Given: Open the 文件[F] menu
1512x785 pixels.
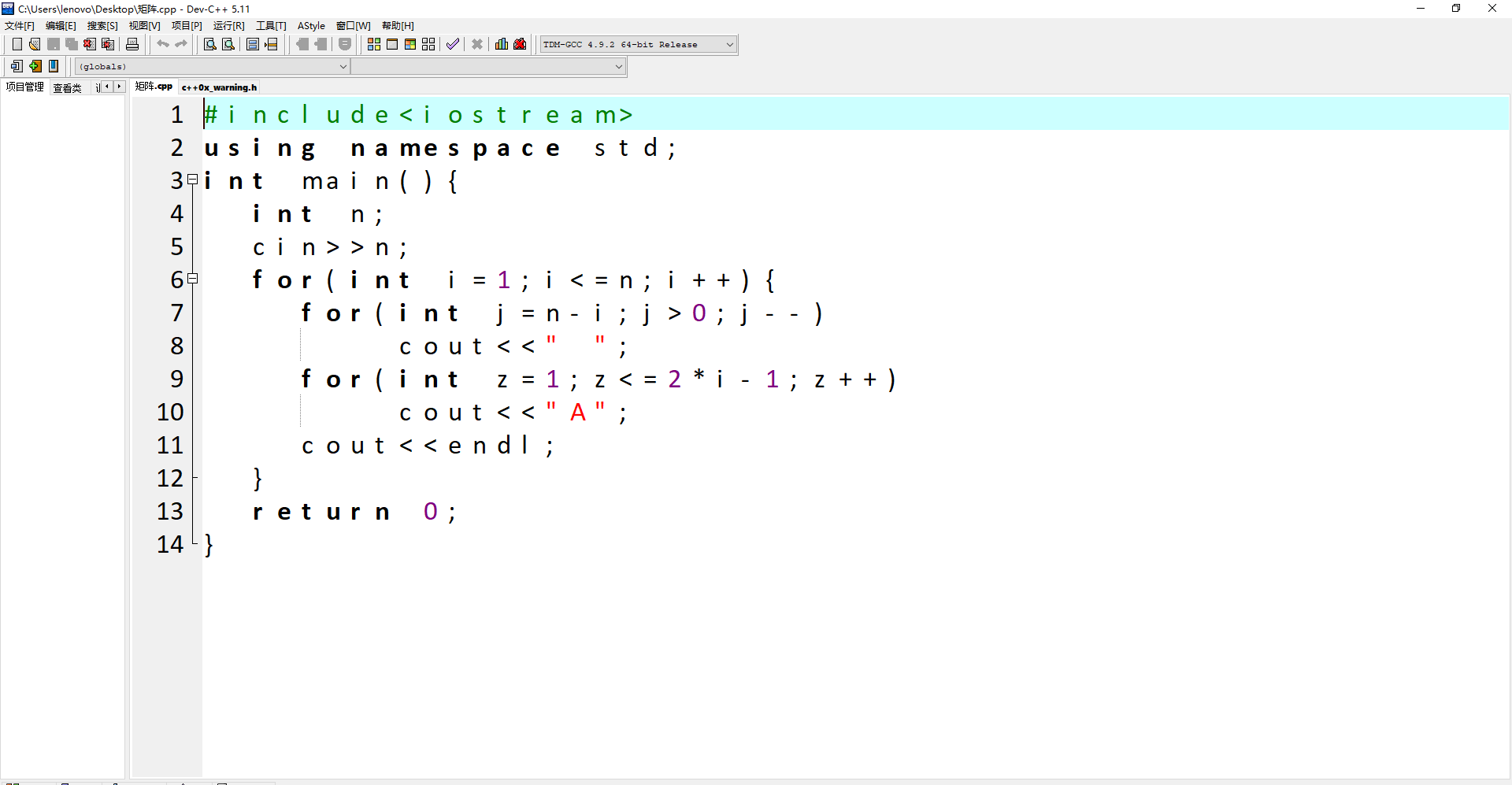Looking at the screenshot, I should pos(20,26).
